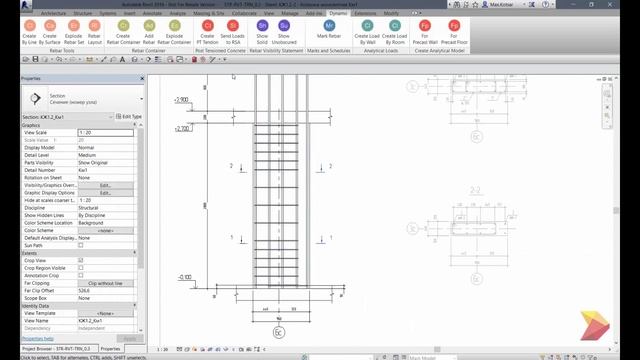Click the View Template <None> button
This screenshot has width=640, height=360.
[105, 313]
